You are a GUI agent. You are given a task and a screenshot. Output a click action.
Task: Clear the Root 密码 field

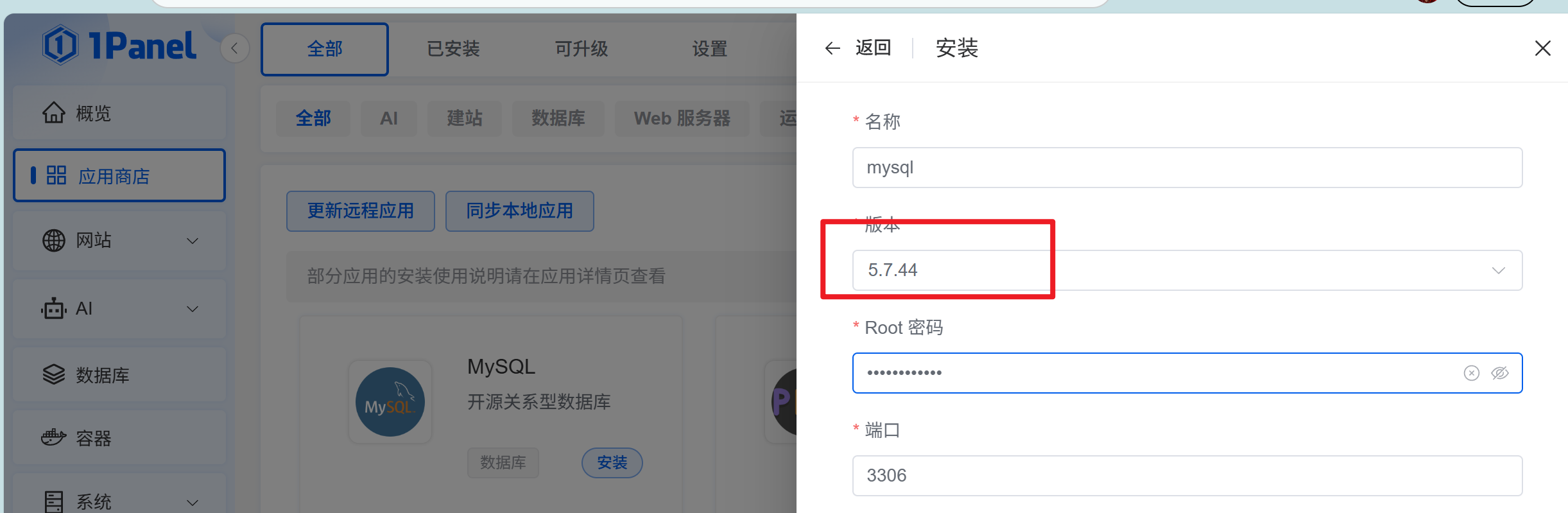1472,373
